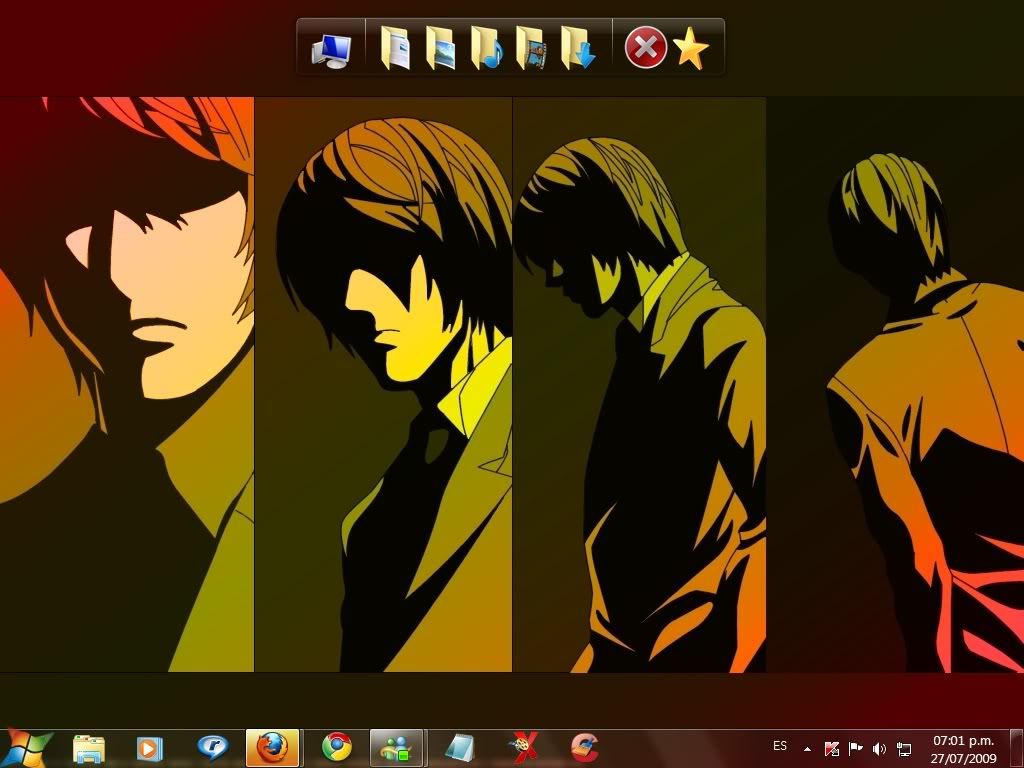Open the red K tray icon
This screenshot has width=1024, height=768.
(x=831, y=749)
